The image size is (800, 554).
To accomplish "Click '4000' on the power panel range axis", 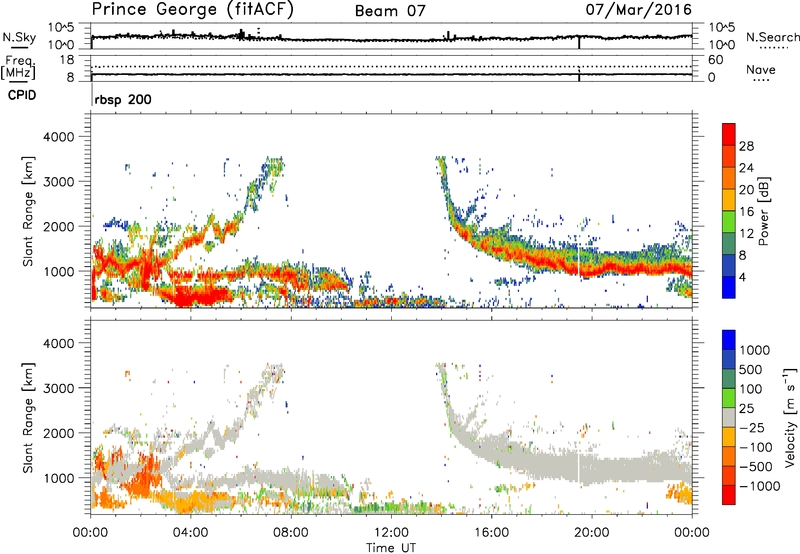I will (x=58, y=137).
